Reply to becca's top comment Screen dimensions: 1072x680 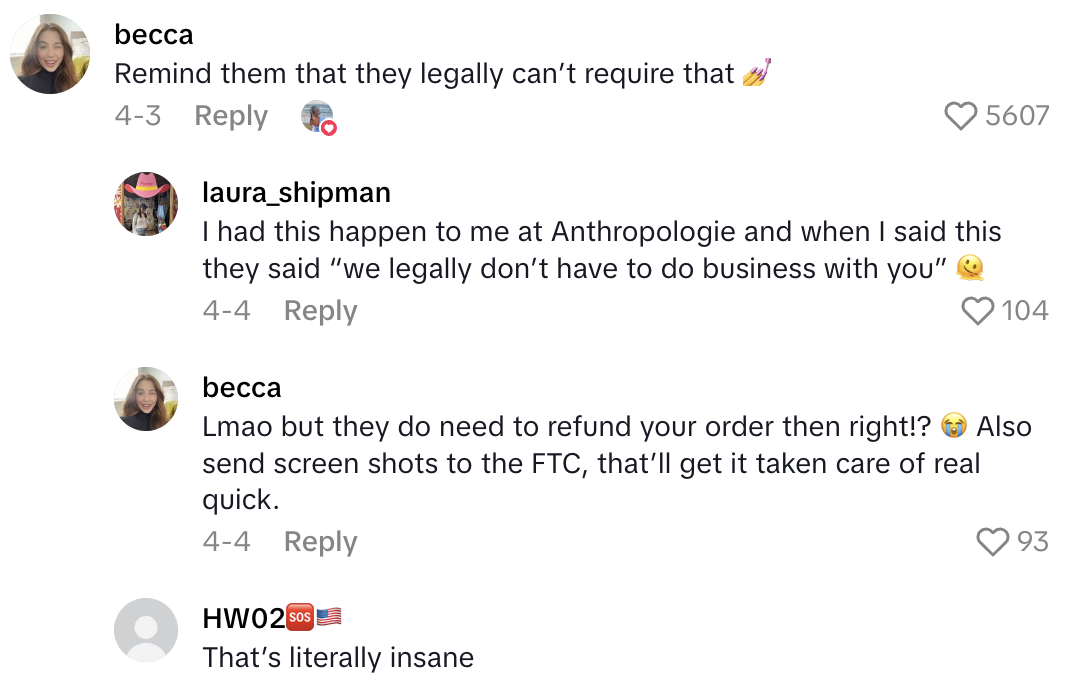[231, 115]
